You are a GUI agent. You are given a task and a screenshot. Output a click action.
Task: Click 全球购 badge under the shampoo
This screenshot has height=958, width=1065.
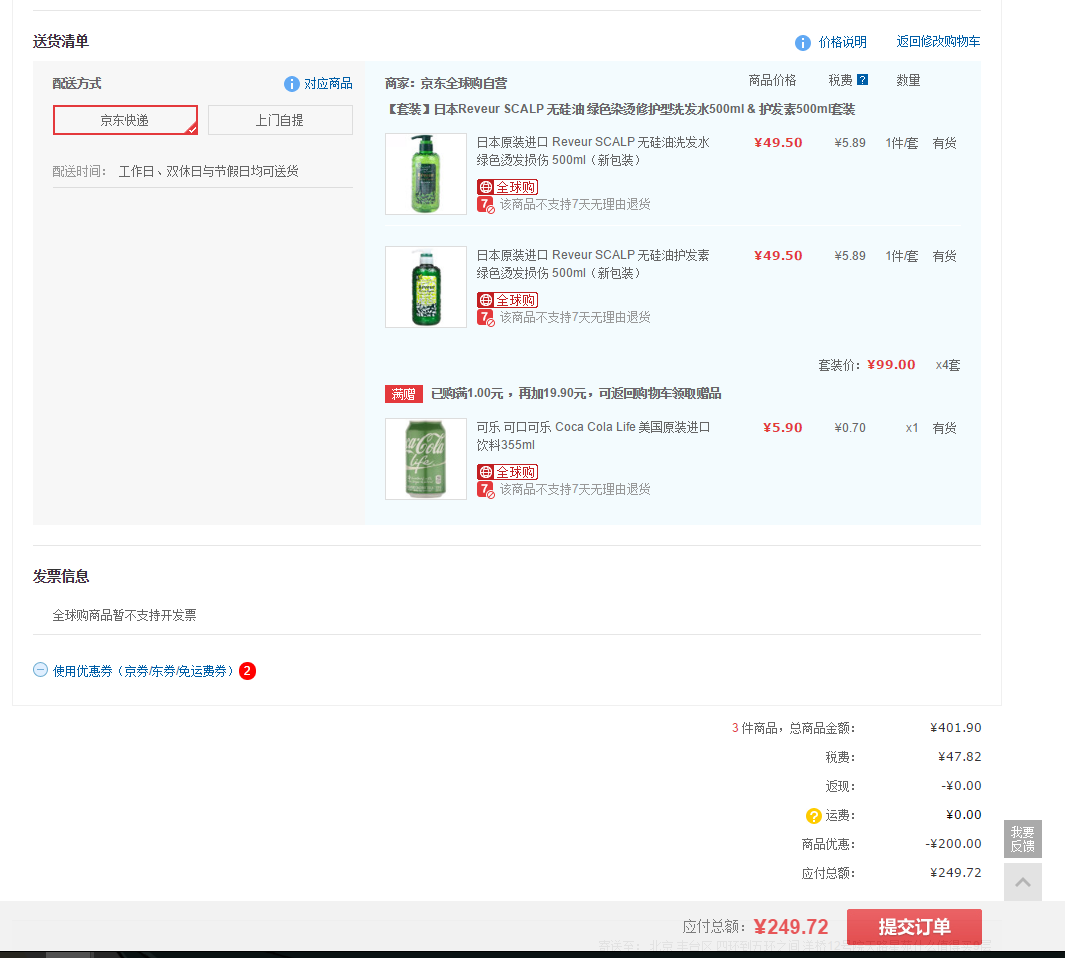[x=507, y=187]
